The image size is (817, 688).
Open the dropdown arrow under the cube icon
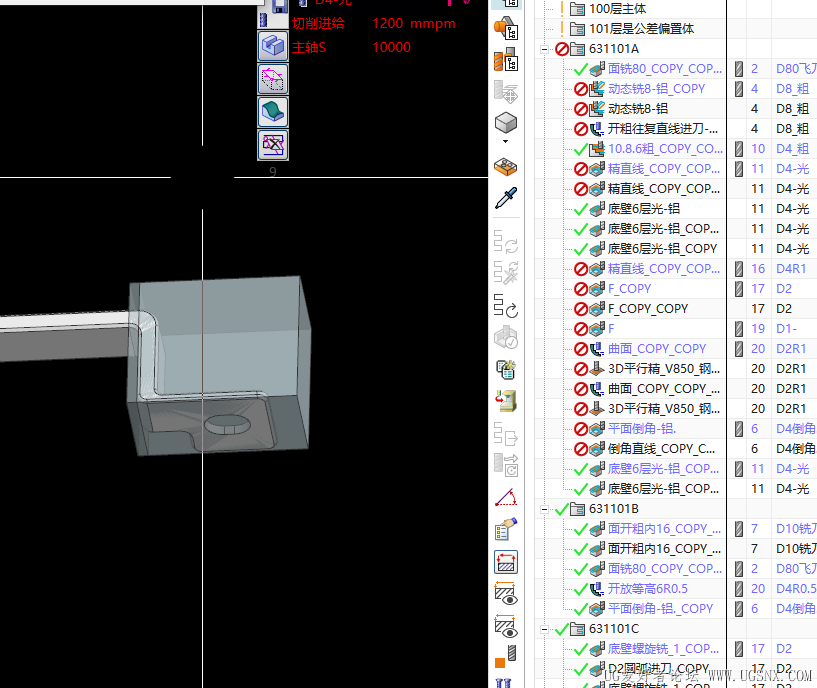tap(505, 141)
